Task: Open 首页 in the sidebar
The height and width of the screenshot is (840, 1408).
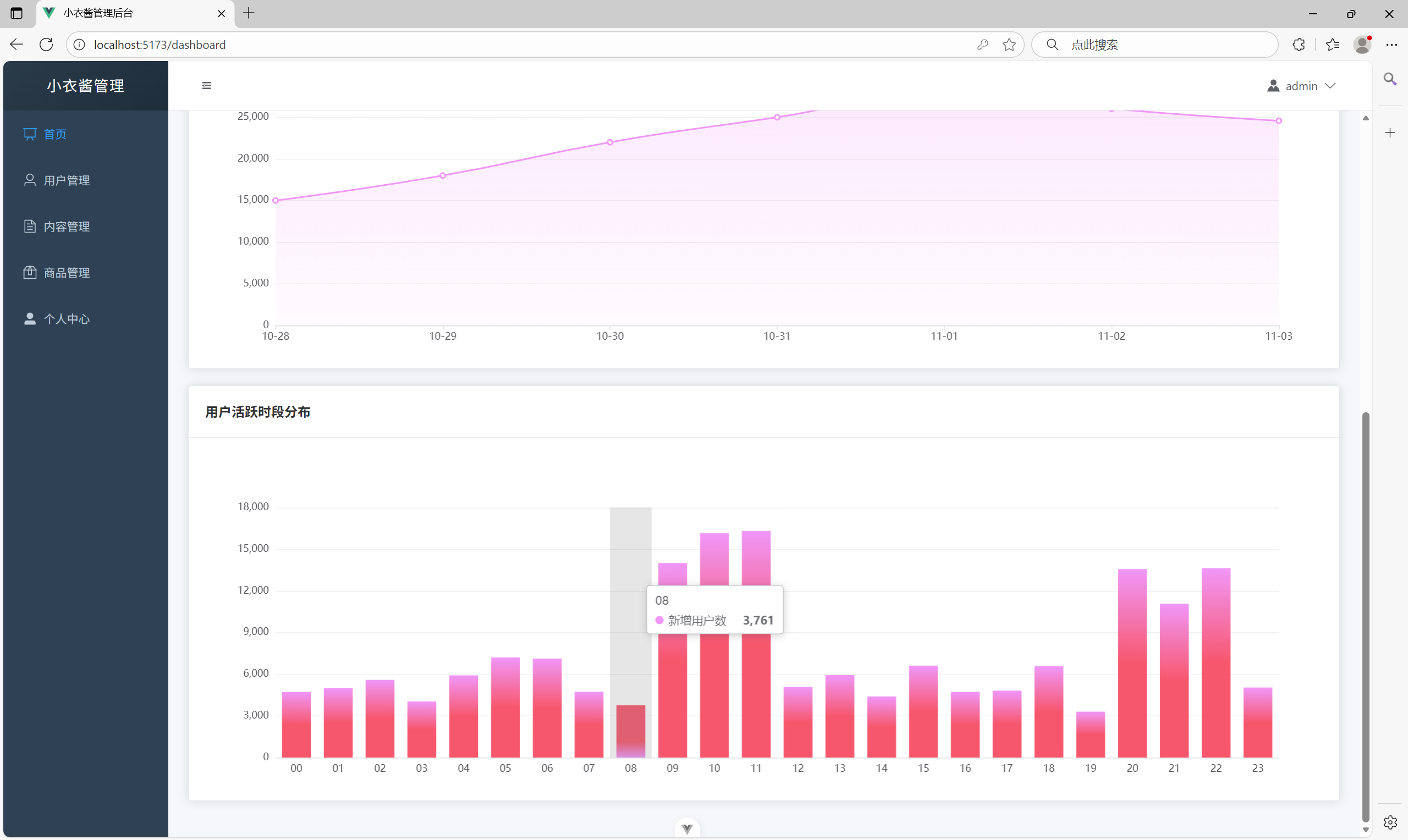Action: (x=55, y=134)
